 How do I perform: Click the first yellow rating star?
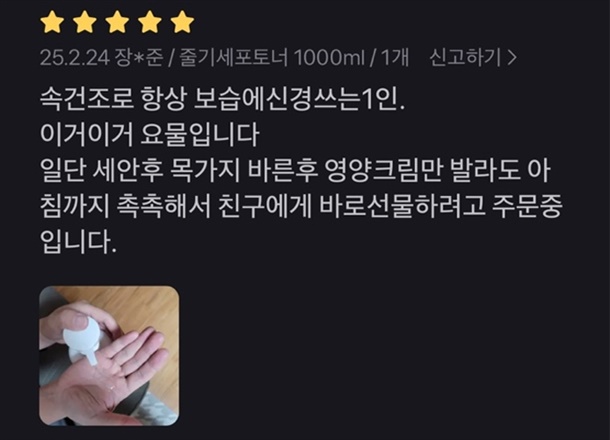pyautogui.click(x=52, y=23)
